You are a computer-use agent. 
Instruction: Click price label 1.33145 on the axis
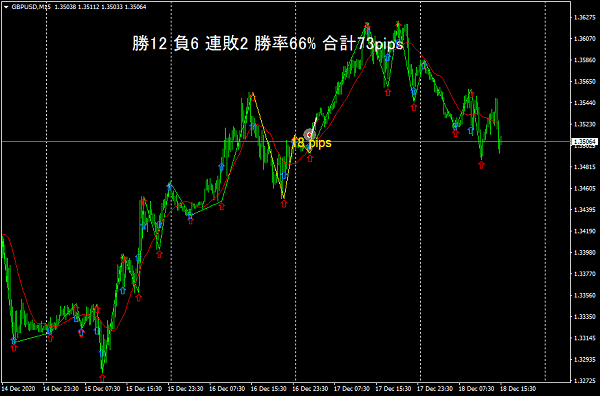click(x=585, y=338)
